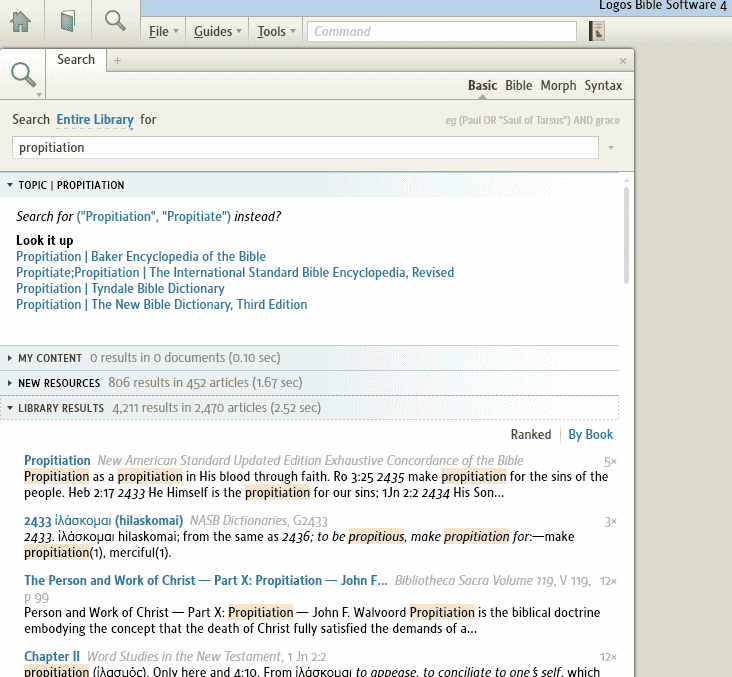The height and width of the screenshot is (677, 732).
Task: Open Propitiation in Baker Encyclopedia of the Bible
Action: click(141, 256)
